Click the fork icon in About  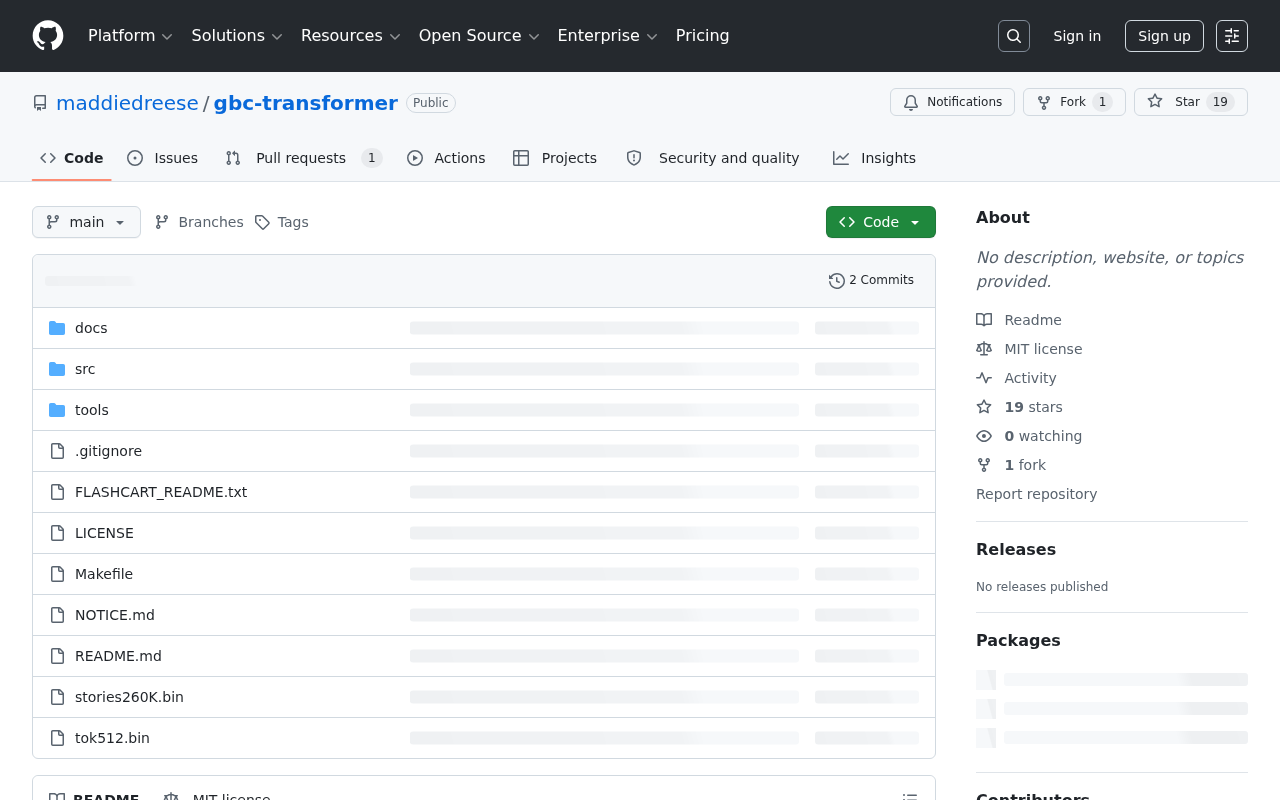click(x=984, y=465)
